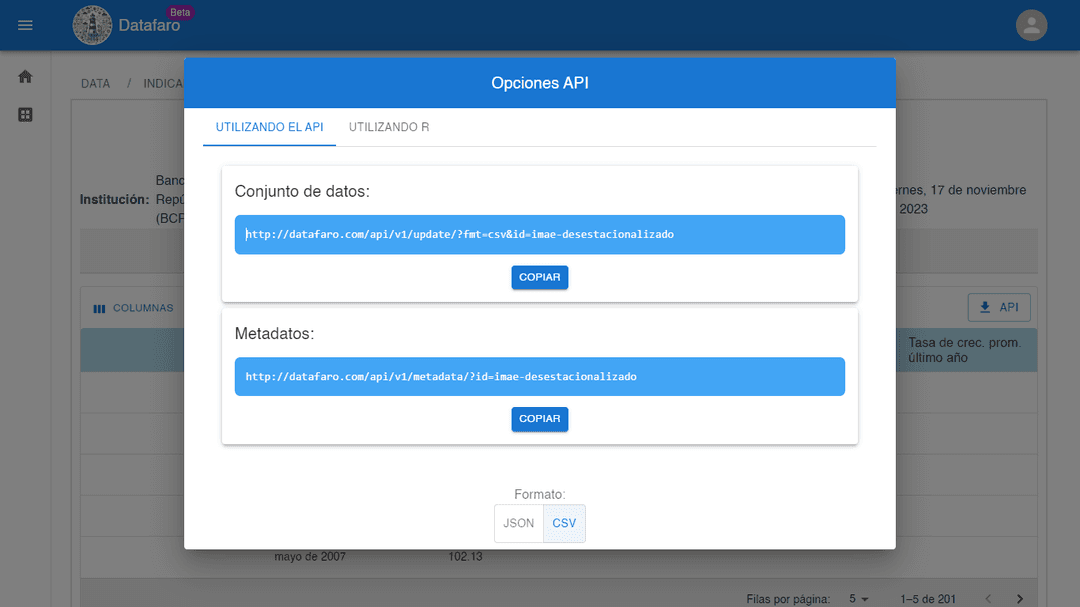Go to previous table page arrow
This screenshot has height=607, width=1080.
(988, 599)
